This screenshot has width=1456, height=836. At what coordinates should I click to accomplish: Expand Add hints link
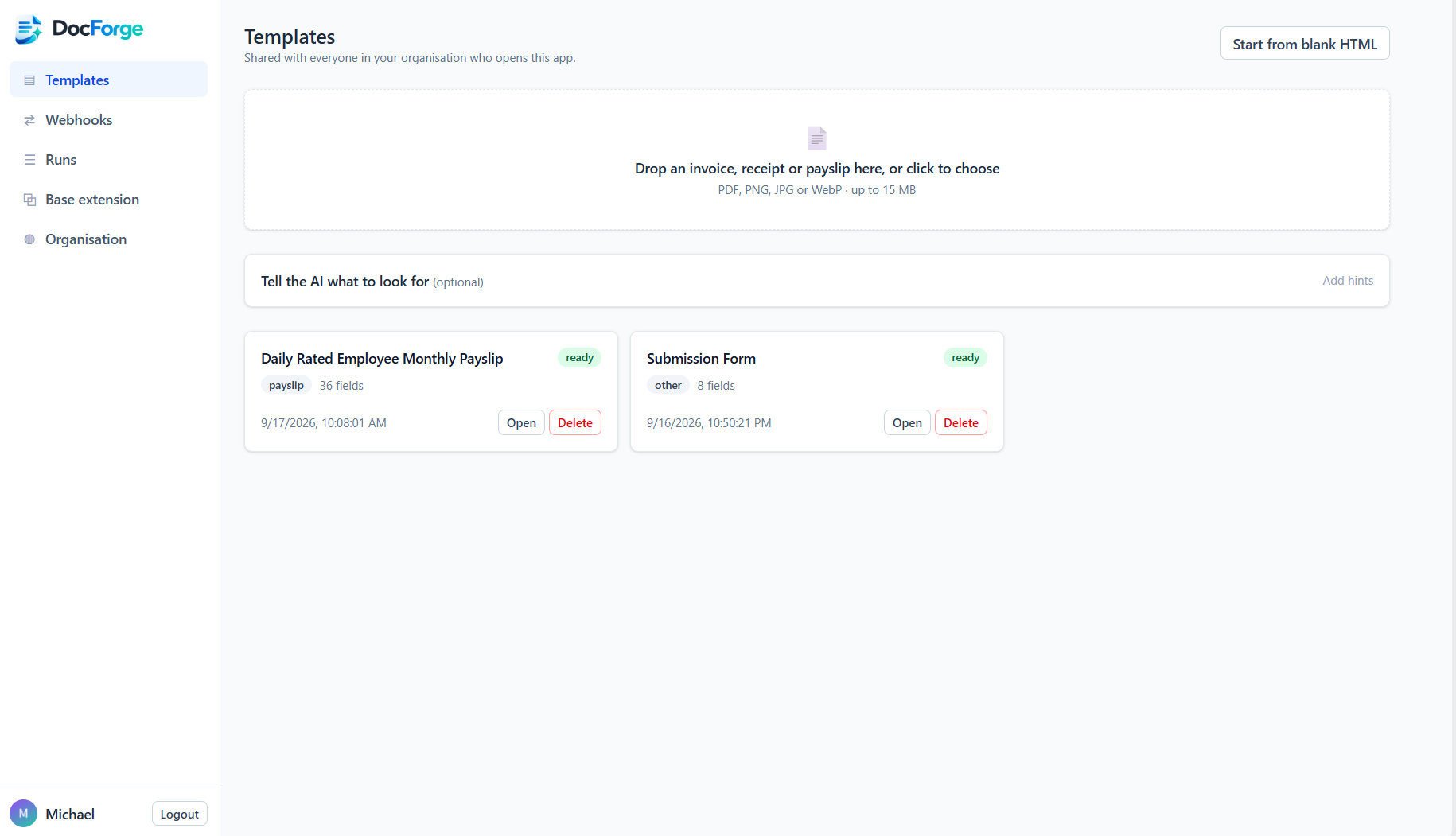coord(1348,280)
